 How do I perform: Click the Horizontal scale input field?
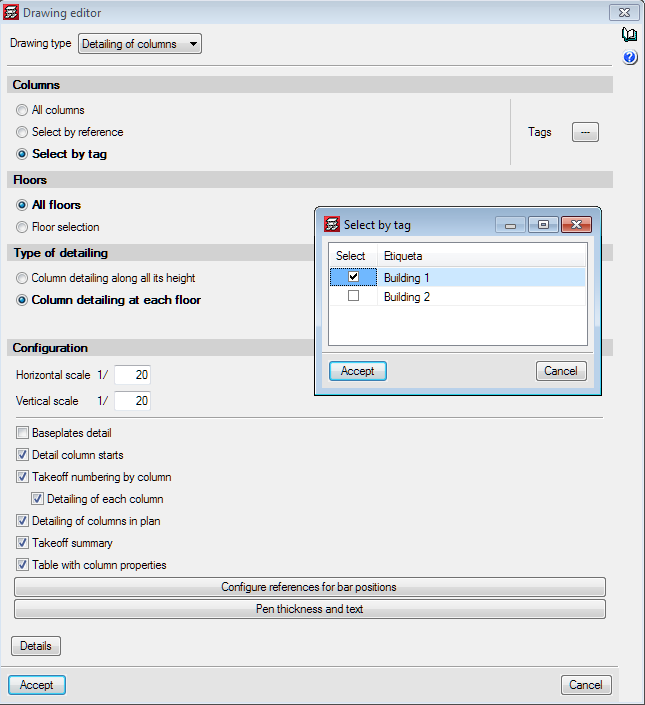132,375
